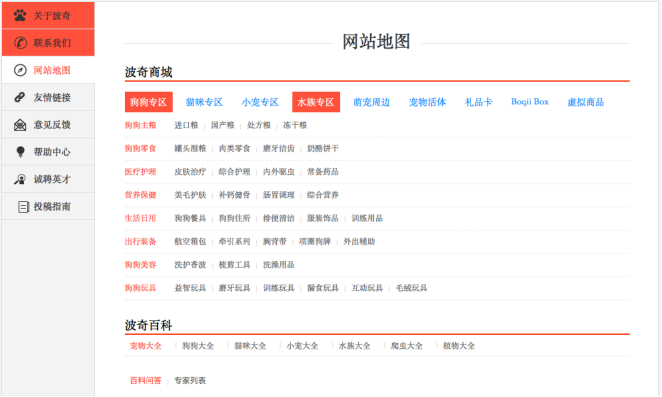Open the 罐头湿粮 link

coord(190,148)
